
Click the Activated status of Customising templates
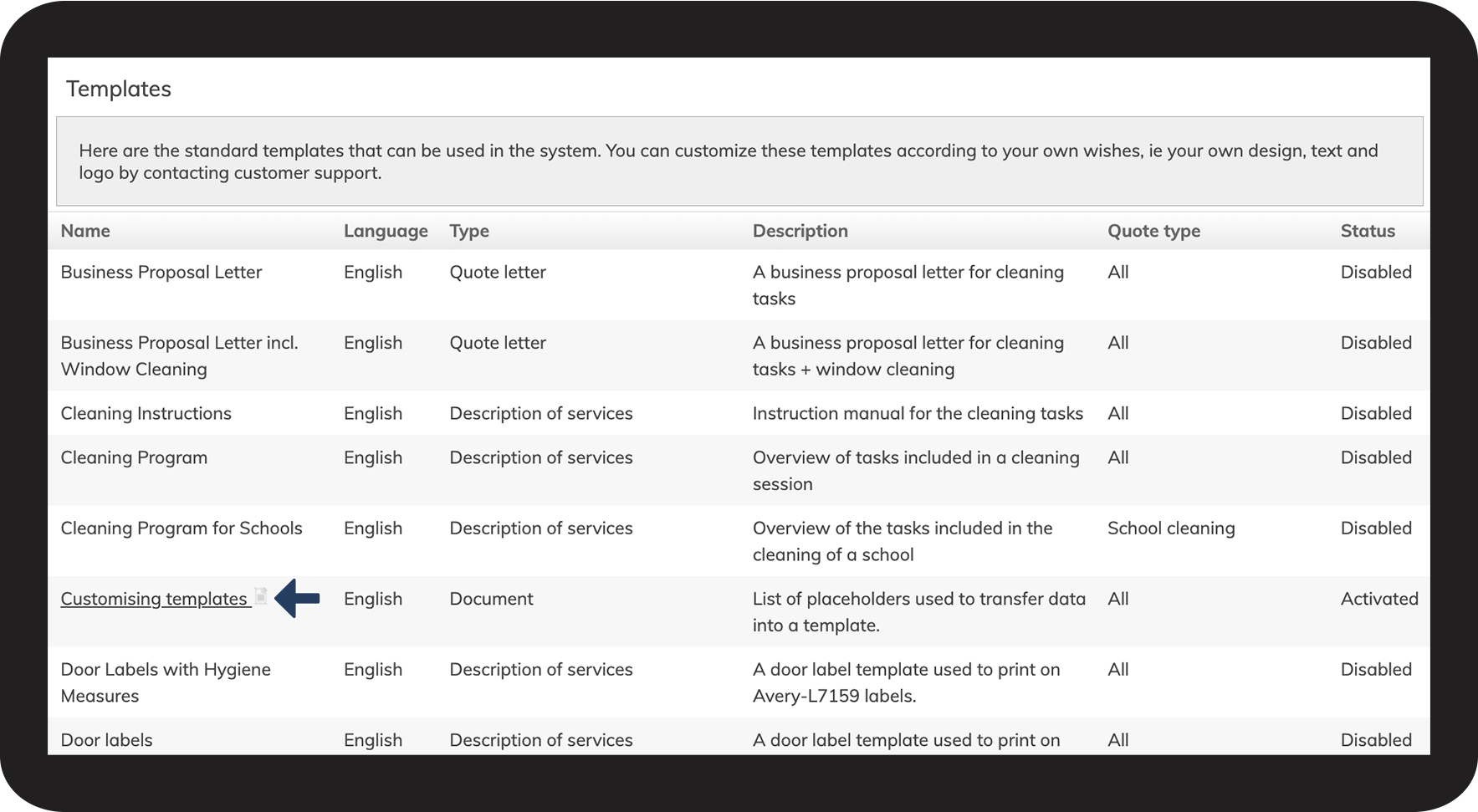coord(1378,600)
